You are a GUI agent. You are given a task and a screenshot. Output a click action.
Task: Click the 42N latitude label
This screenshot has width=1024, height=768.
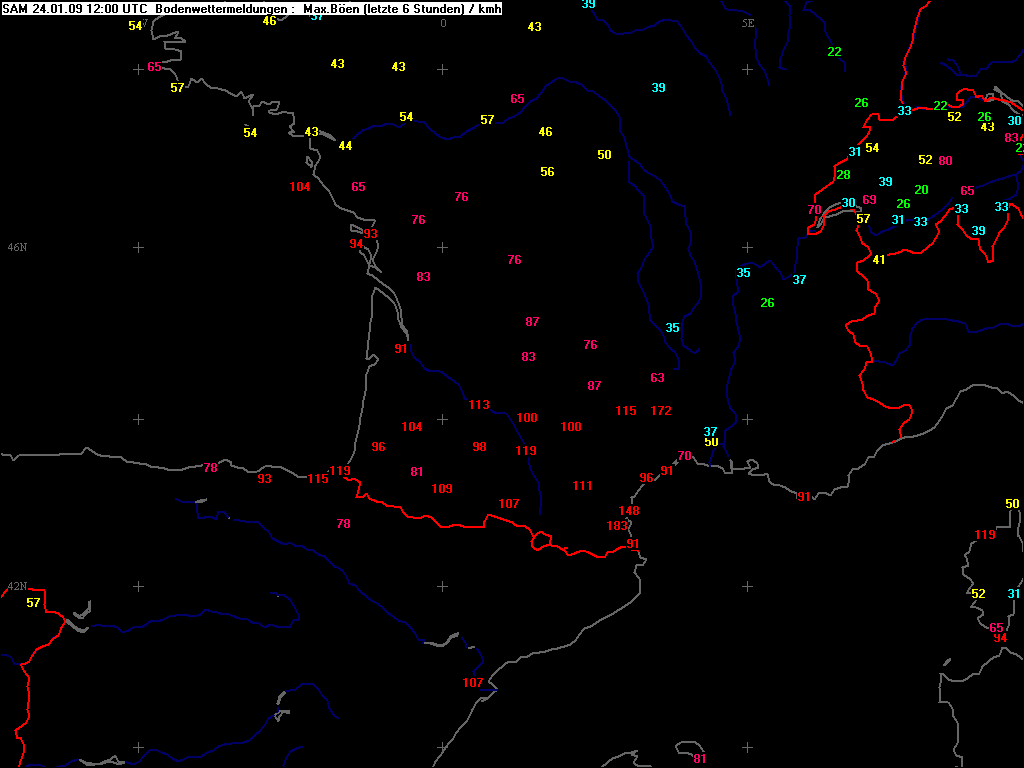click(17, 586)
